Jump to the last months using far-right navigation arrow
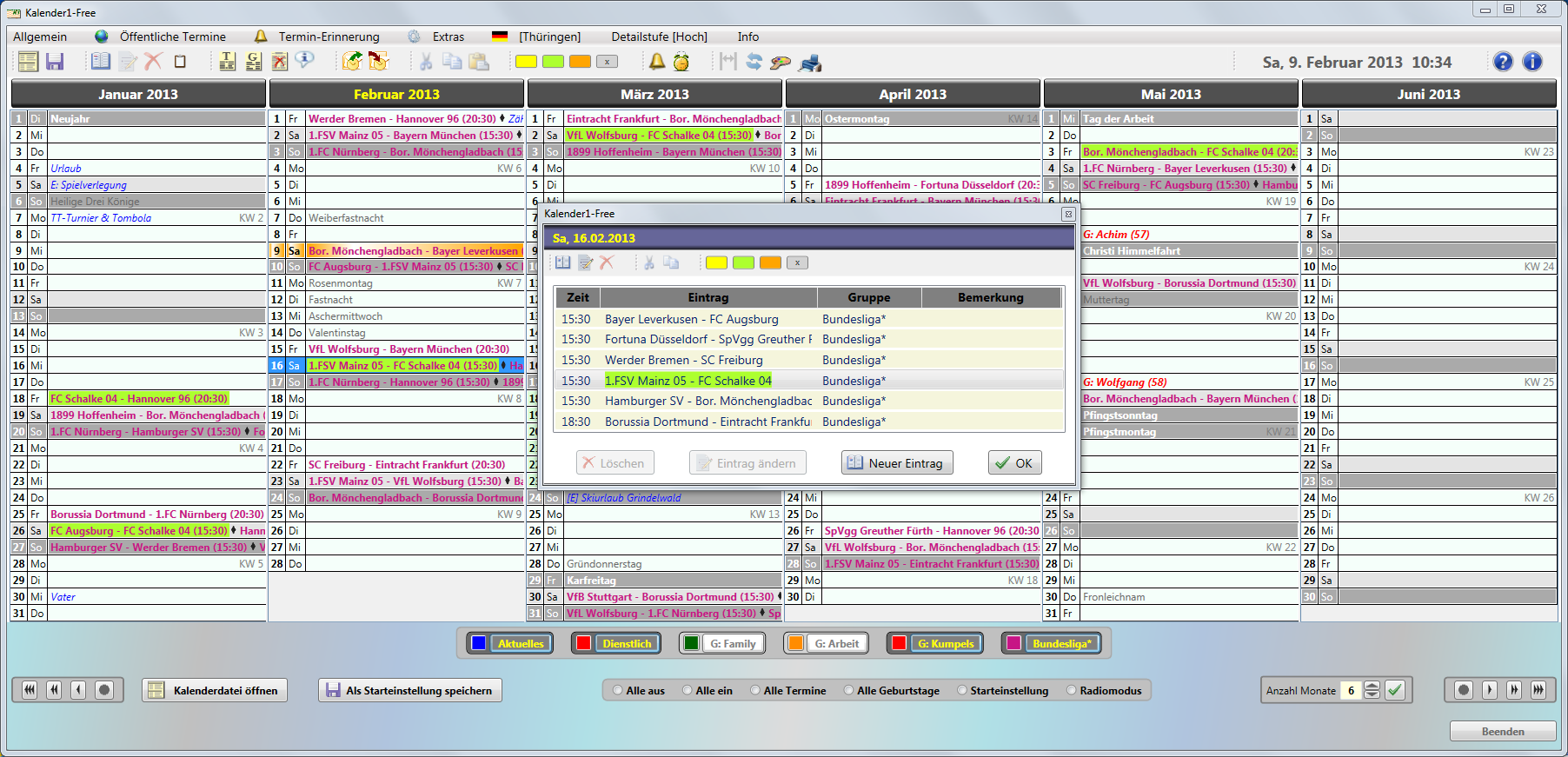 (x=1538, y=690)
